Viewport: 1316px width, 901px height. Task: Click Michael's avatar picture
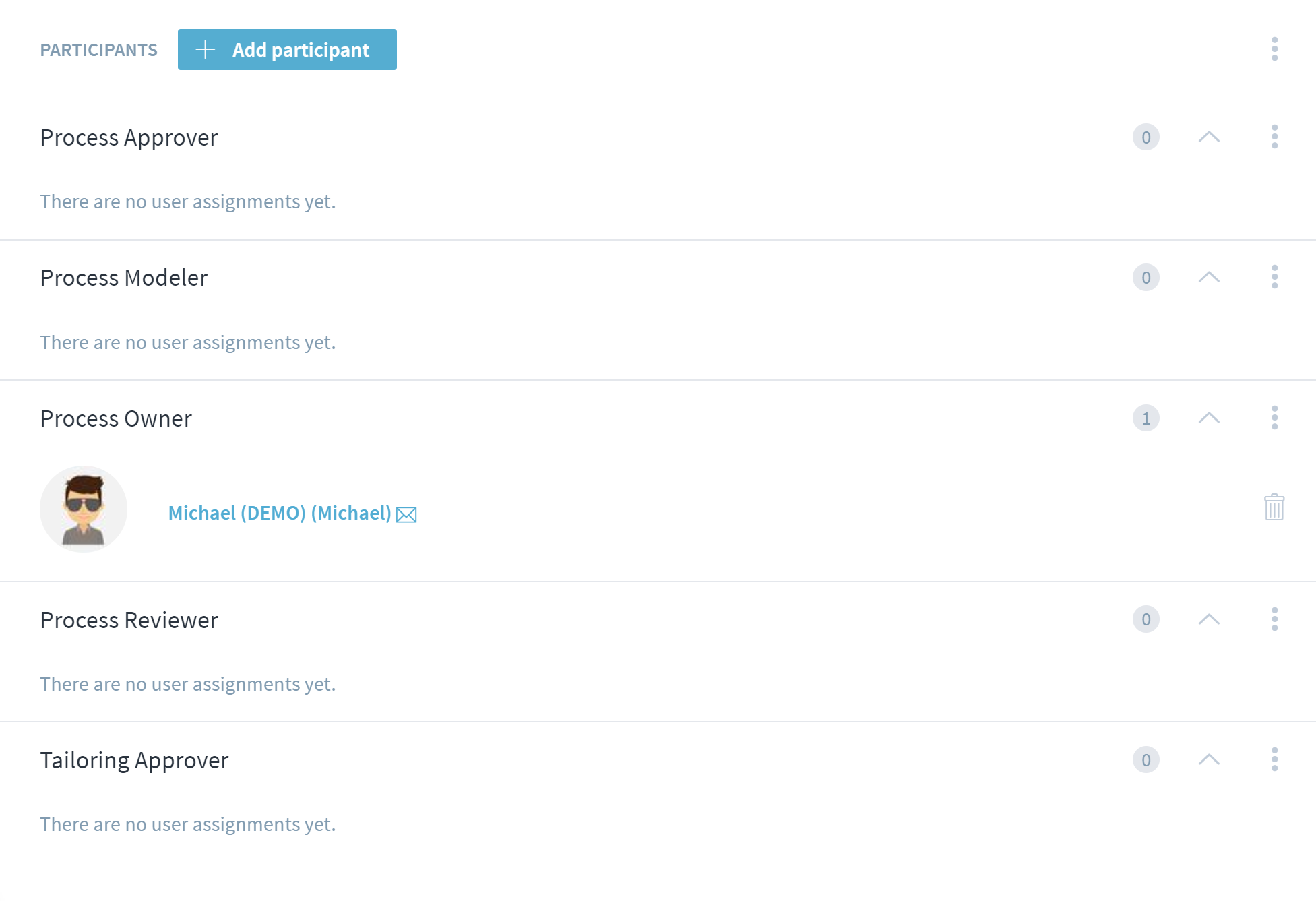pyautogui.click(x=84, y=509)
